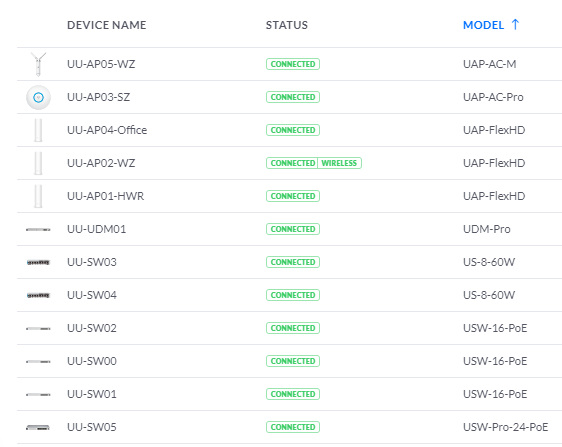562x447 pixels.
Task: Click the CONNECTED badge for UU-UDM01
Action: (293, 229)
